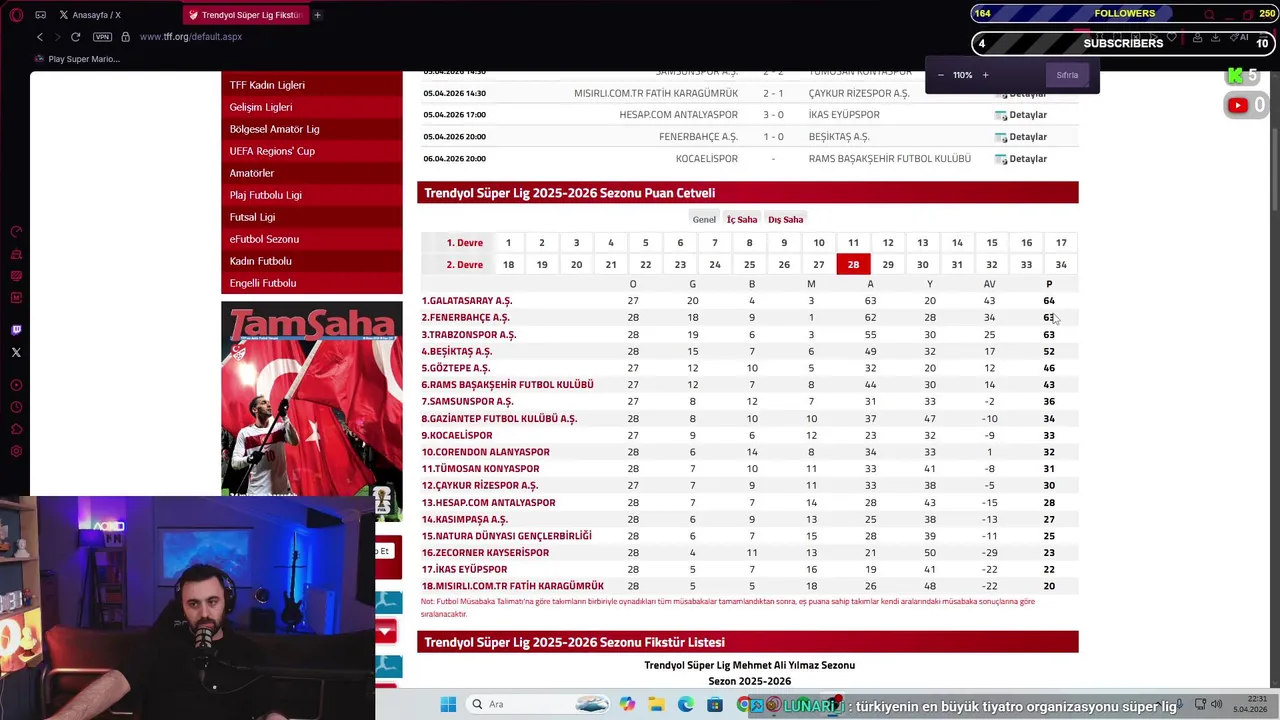Screen dimensions: 1280x720
Task: Toggle the VPN badge in the address bar
Action: [102, 37]
